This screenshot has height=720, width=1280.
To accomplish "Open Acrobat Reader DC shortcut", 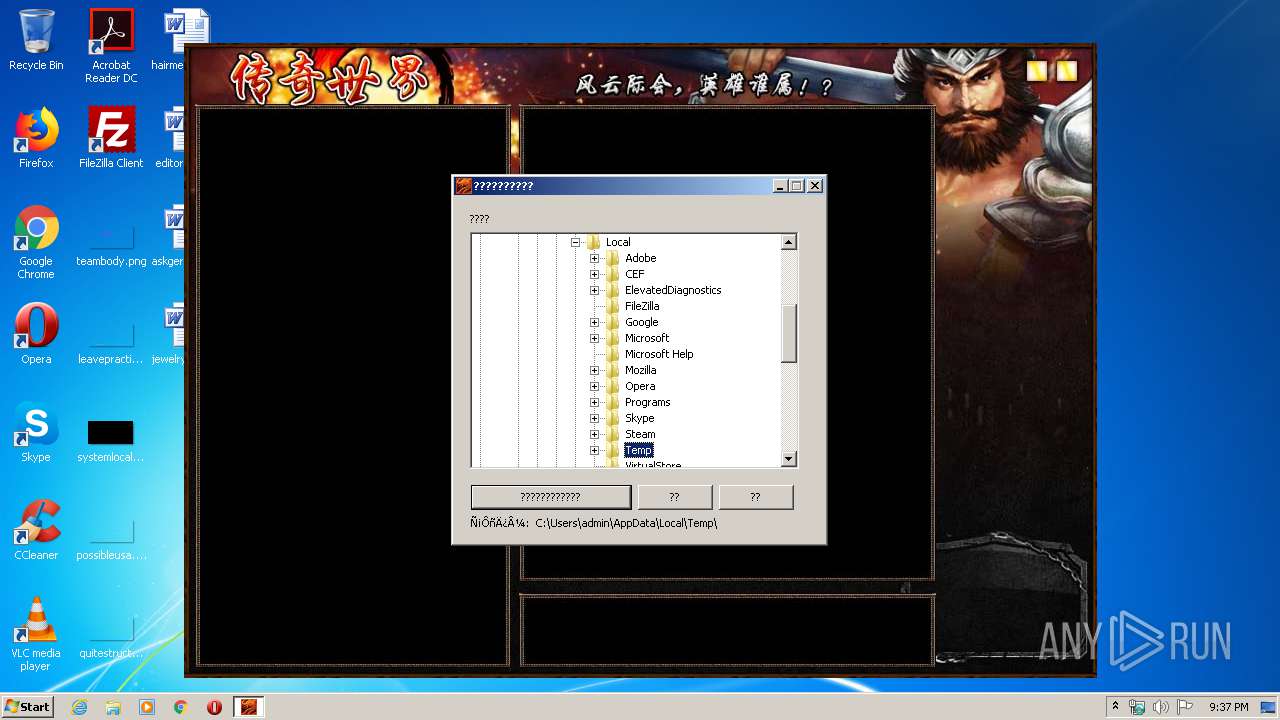I will click(x=111, y=46).
